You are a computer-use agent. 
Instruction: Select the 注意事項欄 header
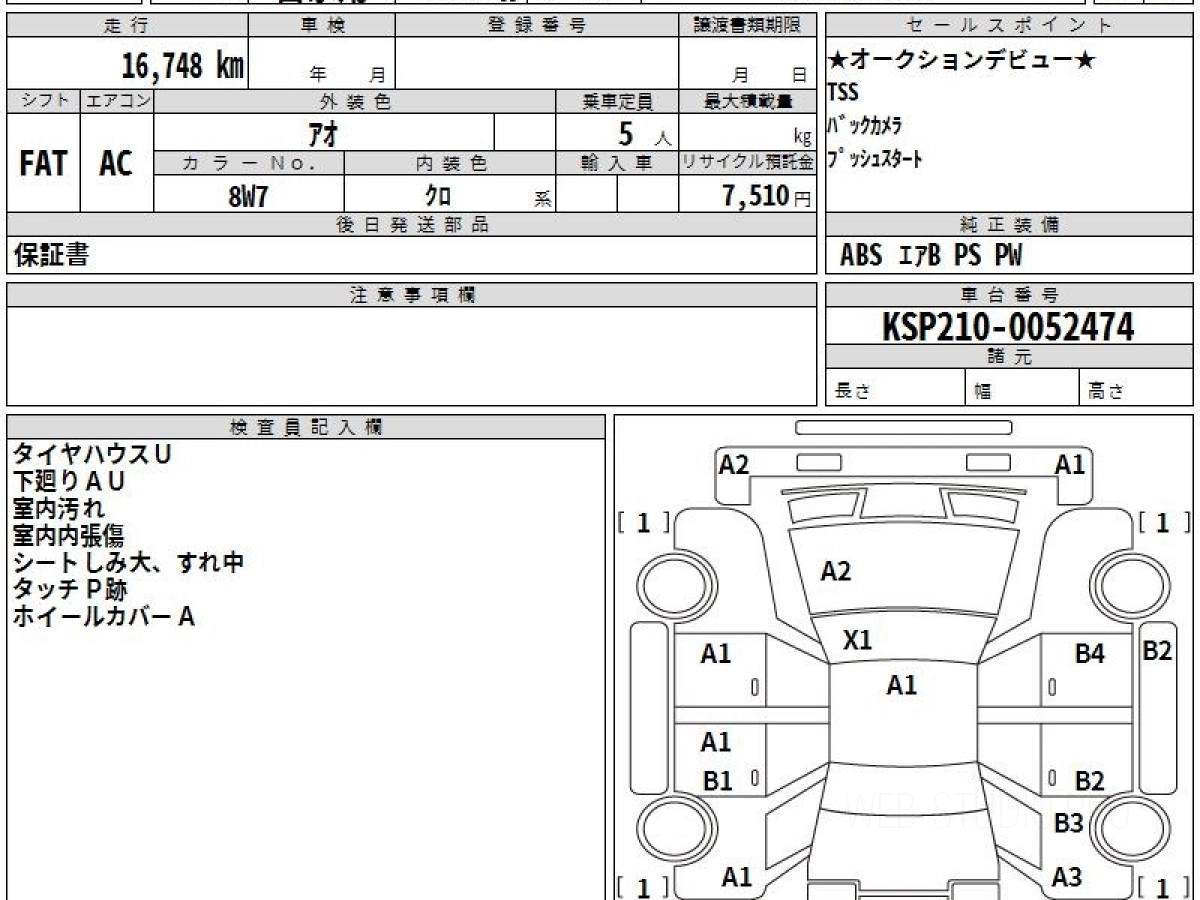pos(411,295)
